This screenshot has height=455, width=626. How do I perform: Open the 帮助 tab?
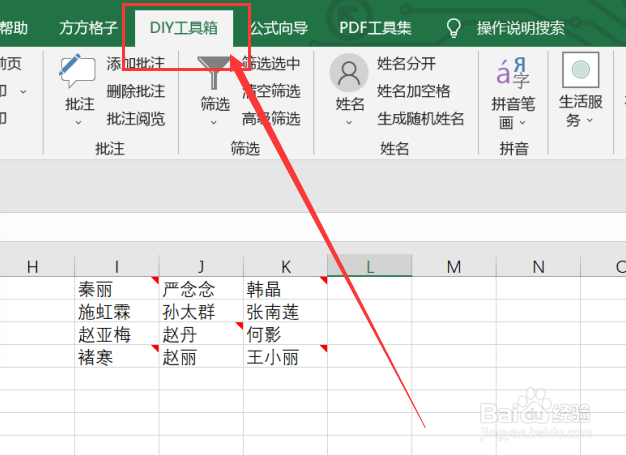[14, 28]
